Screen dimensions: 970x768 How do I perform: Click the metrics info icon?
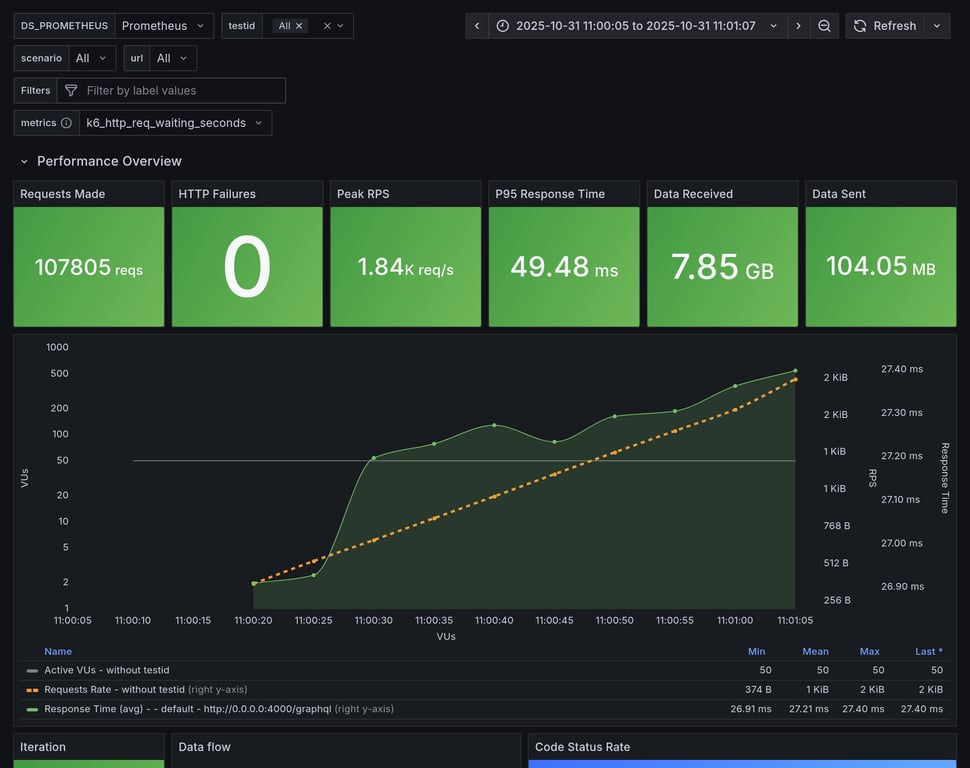tap(66, 123)
